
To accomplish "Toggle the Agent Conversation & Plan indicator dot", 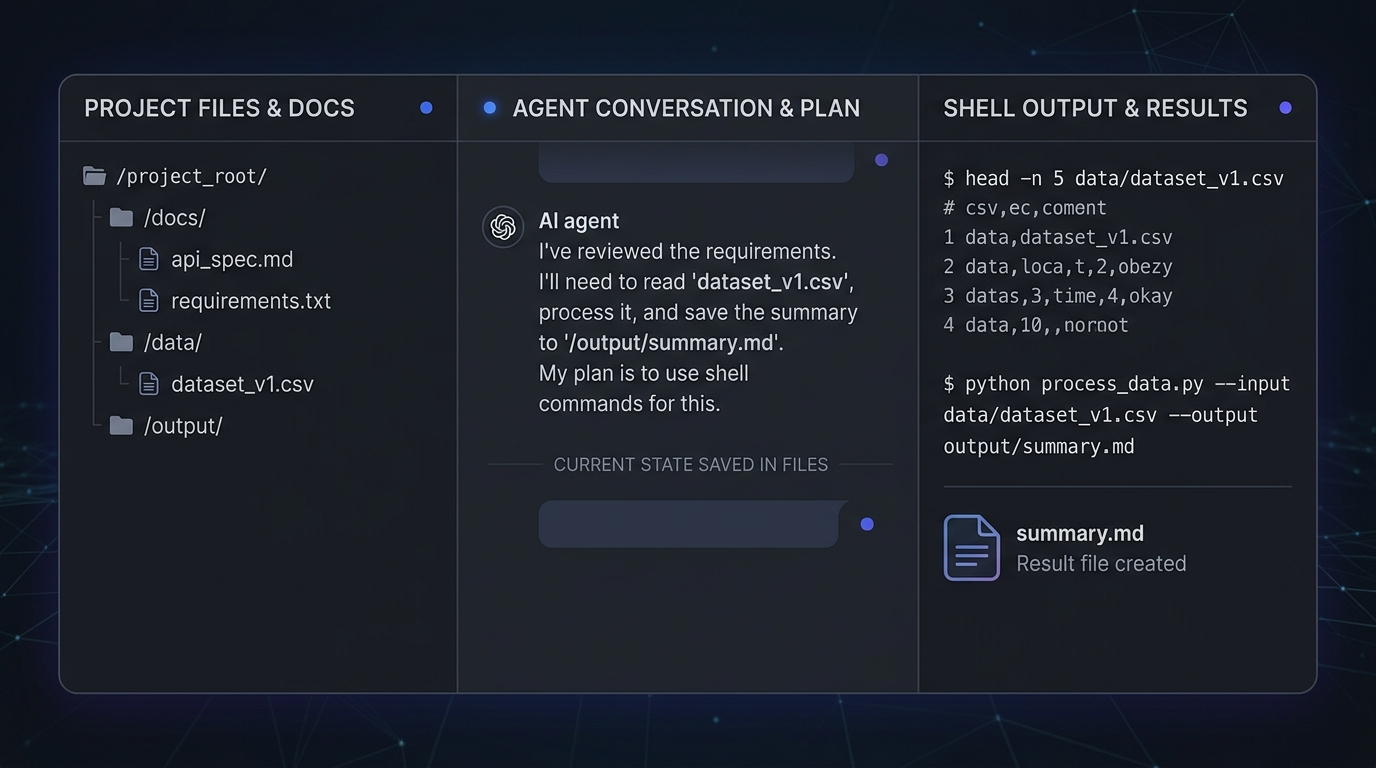I will (490, 108).
